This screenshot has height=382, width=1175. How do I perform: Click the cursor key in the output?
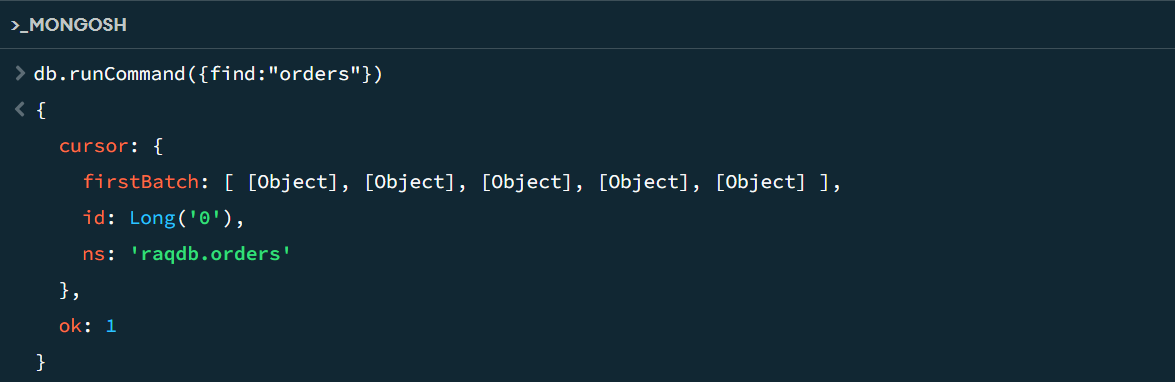click(94, 147)
